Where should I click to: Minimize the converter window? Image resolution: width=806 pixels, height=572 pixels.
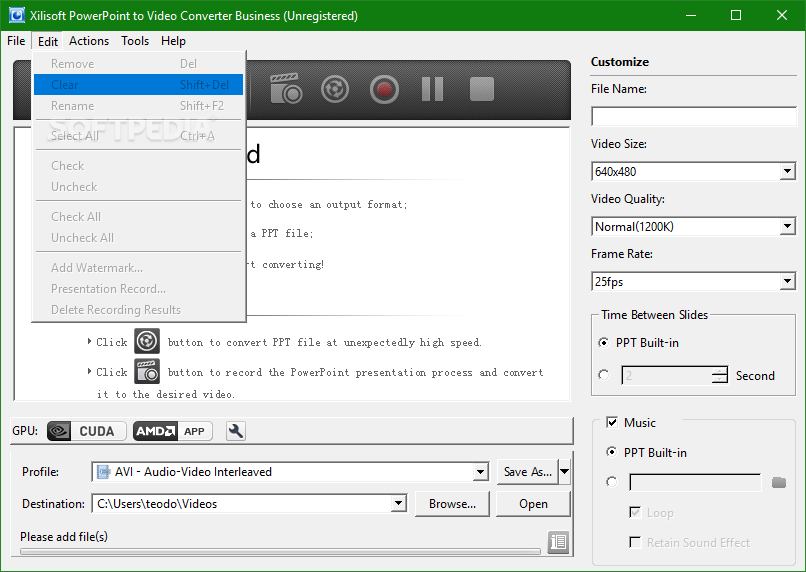click(x=691, y=15)
